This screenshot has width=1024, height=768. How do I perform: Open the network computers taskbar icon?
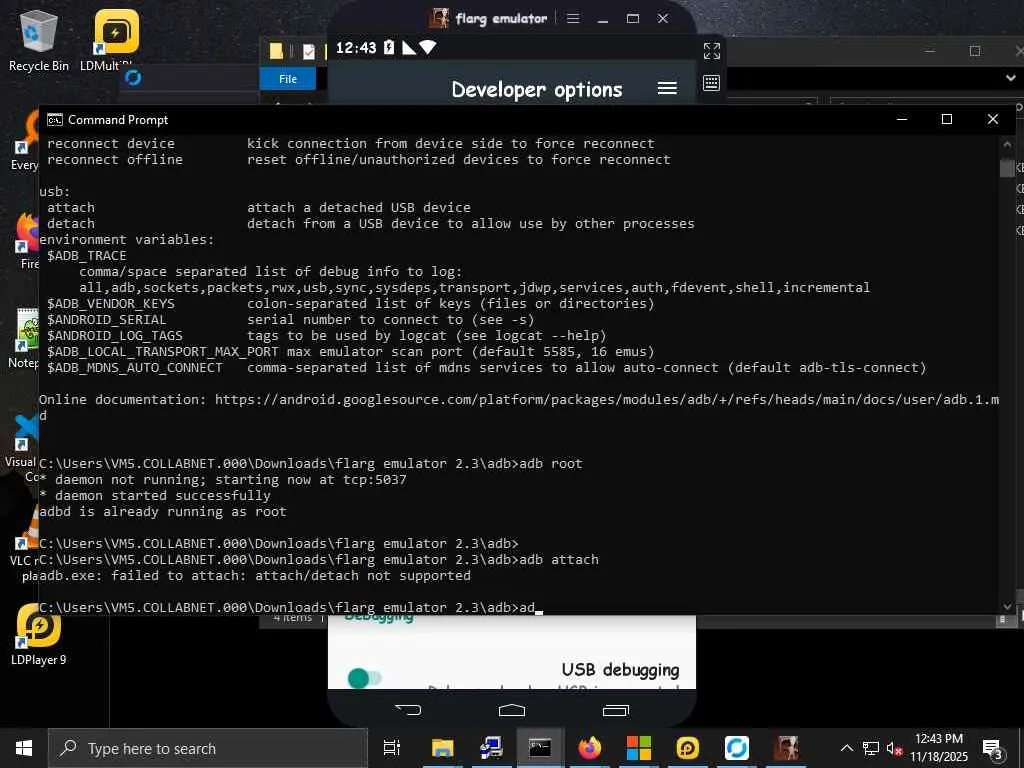pos(491,748)
